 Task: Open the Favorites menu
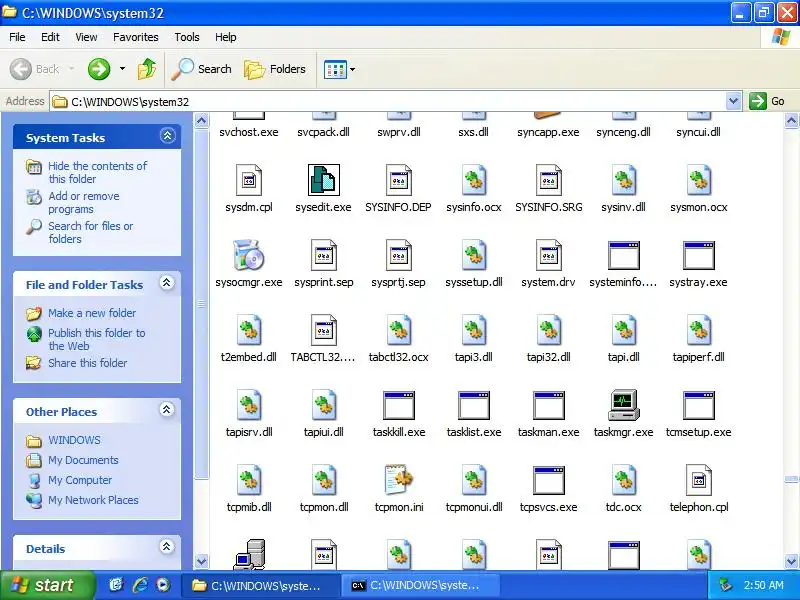pyautogui.click(x=136, y=37)
